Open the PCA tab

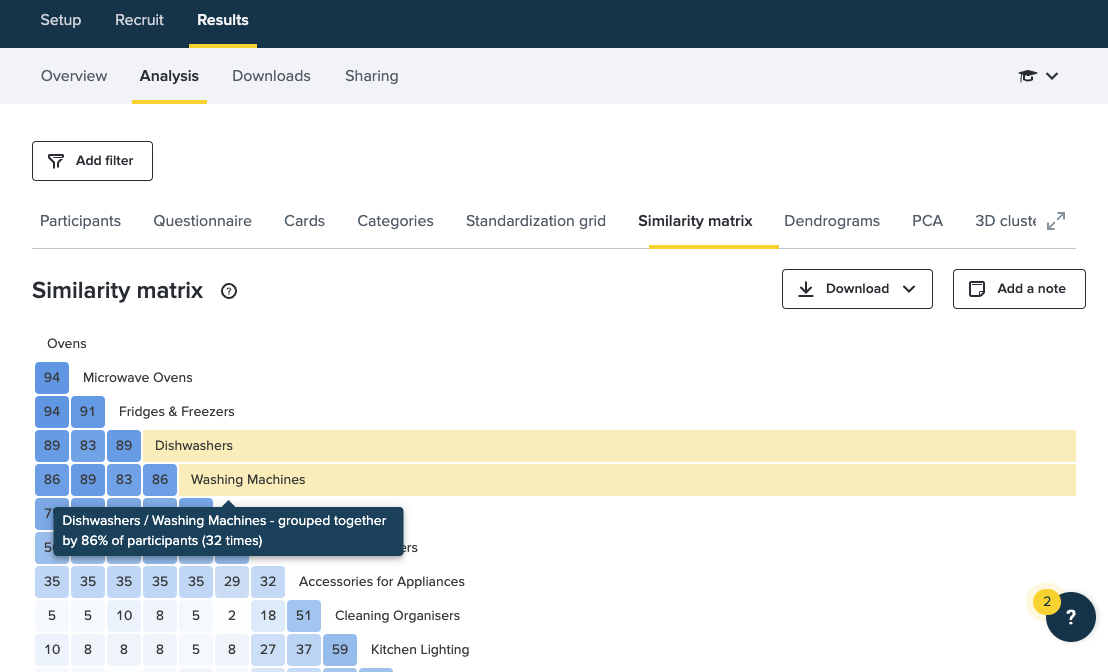[x=927, y=221]
